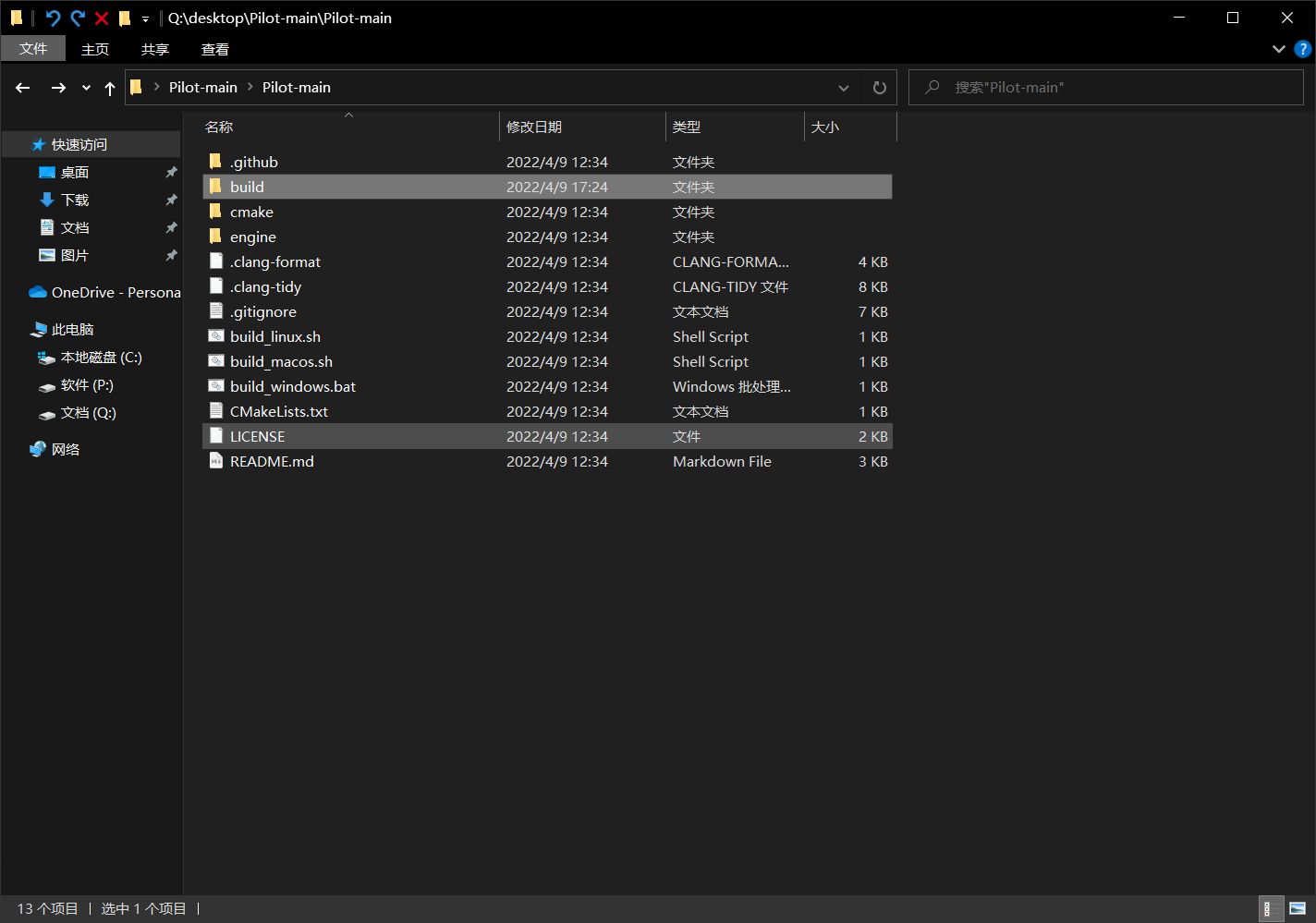Switch to large icons view via status bar
Image resolution: width=1316 pixels, height=923 pixels.
point(1298,909)
